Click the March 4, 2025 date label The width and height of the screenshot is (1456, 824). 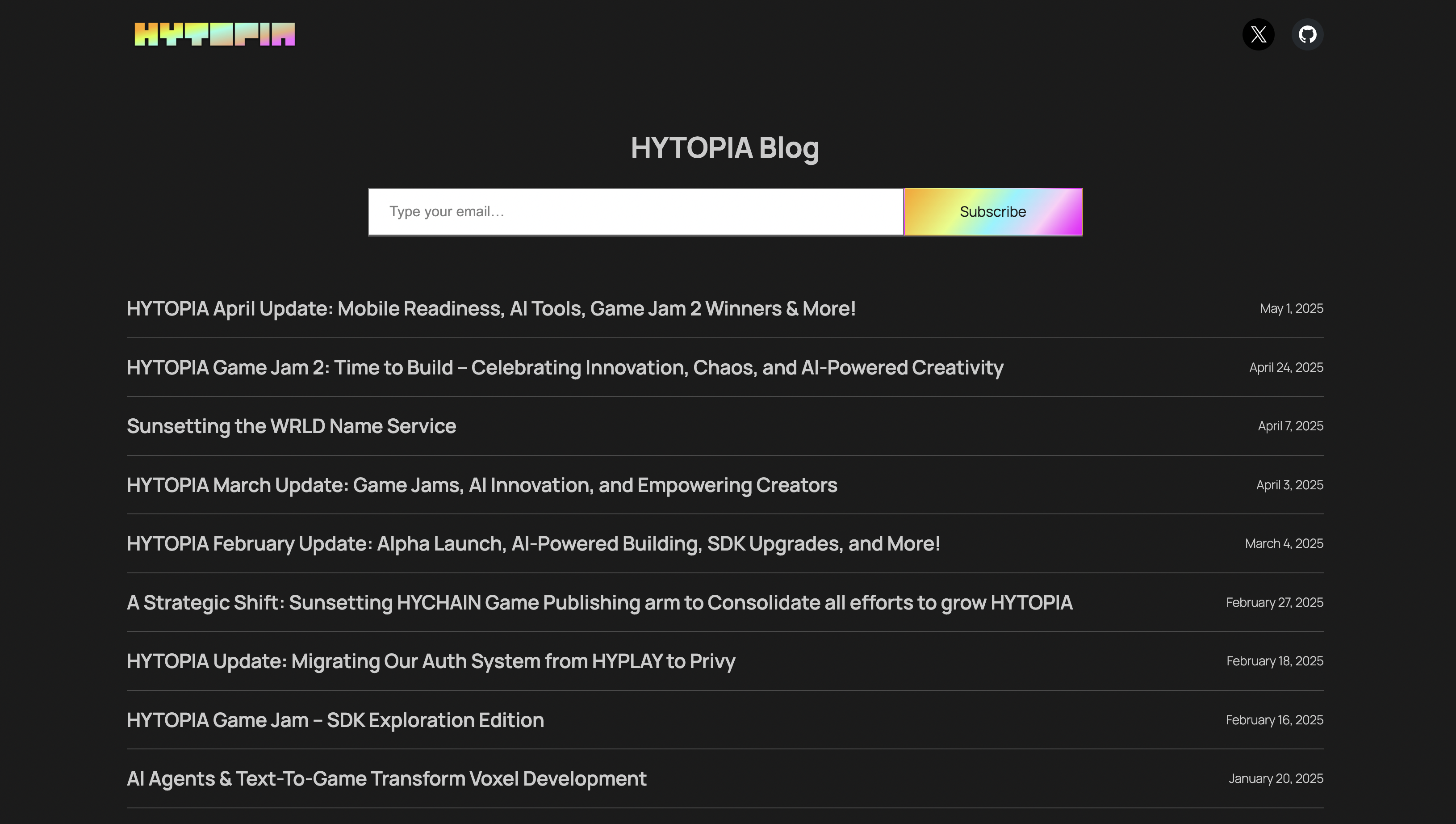pyautogui.click(x=1284, y=543)
